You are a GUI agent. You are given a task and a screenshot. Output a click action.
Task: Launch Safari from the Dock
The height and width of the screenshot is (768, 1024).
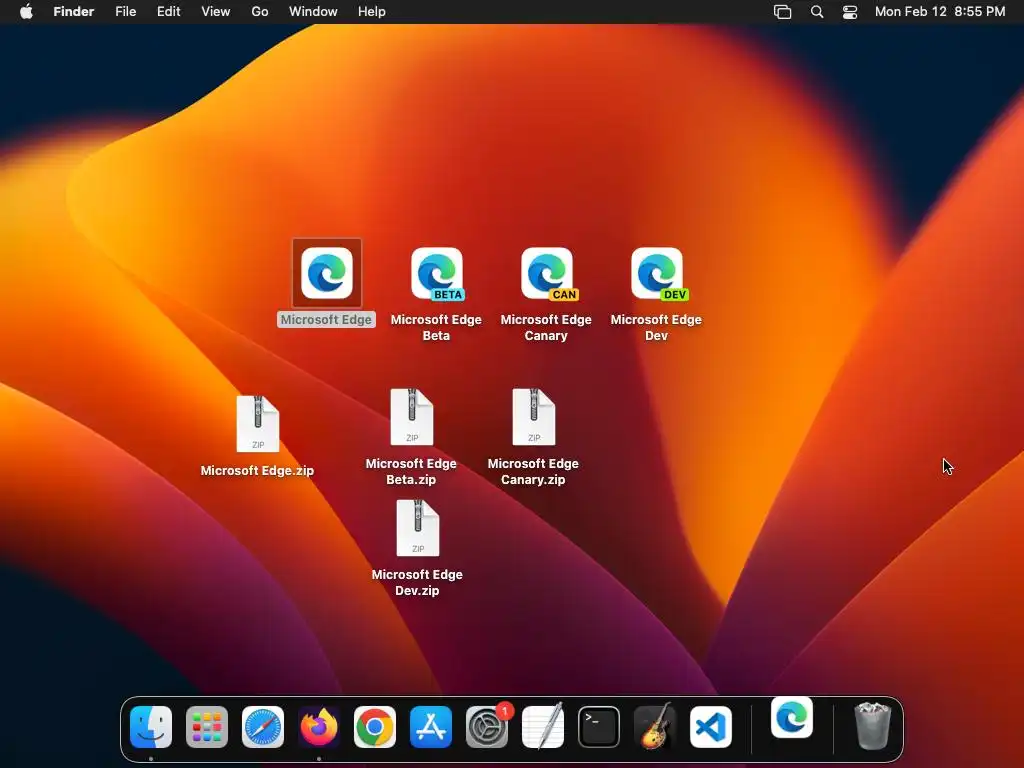tap(263, 727)
